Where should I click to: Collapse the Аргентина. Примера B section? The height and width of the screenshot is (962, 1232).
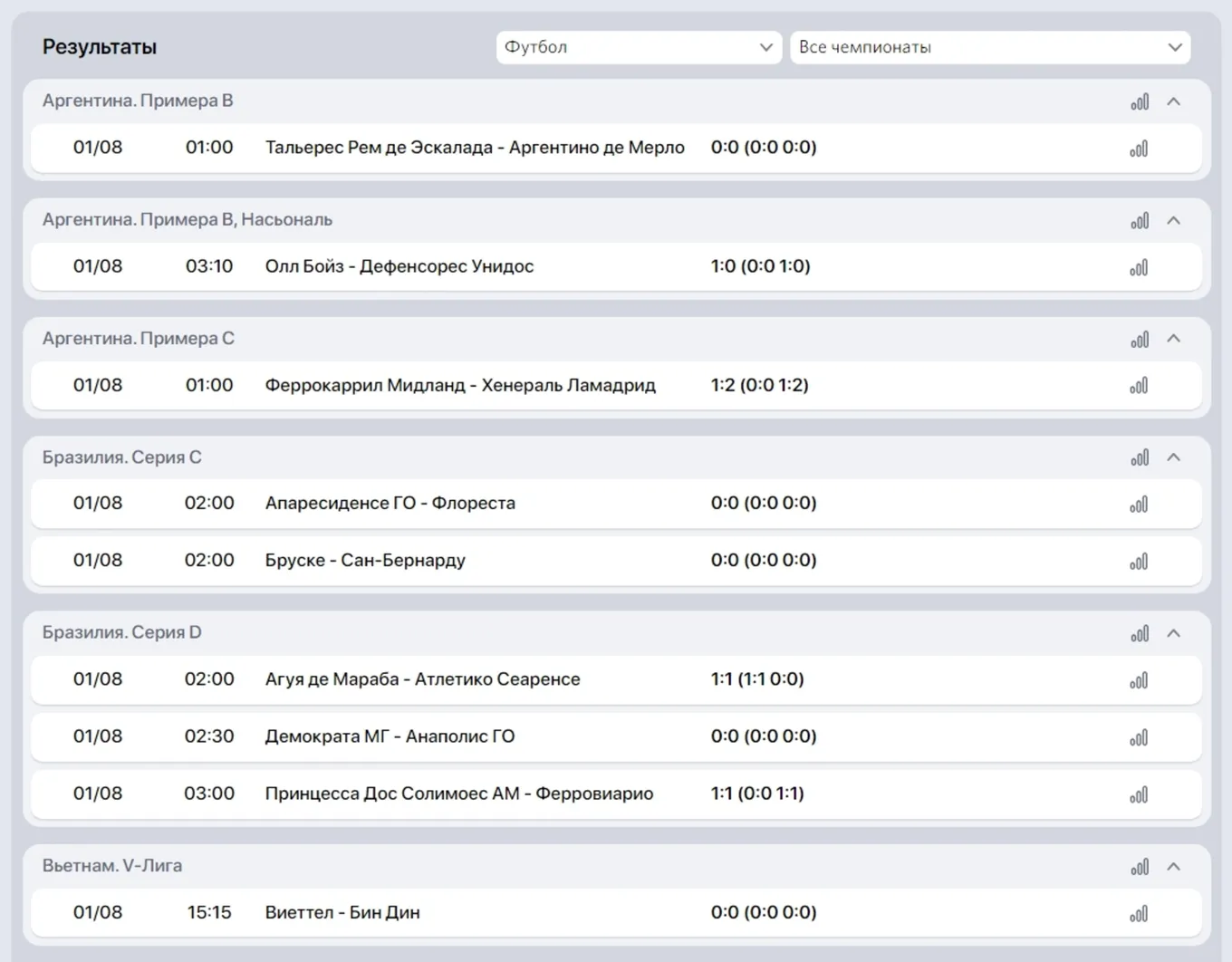(1174, 101)
